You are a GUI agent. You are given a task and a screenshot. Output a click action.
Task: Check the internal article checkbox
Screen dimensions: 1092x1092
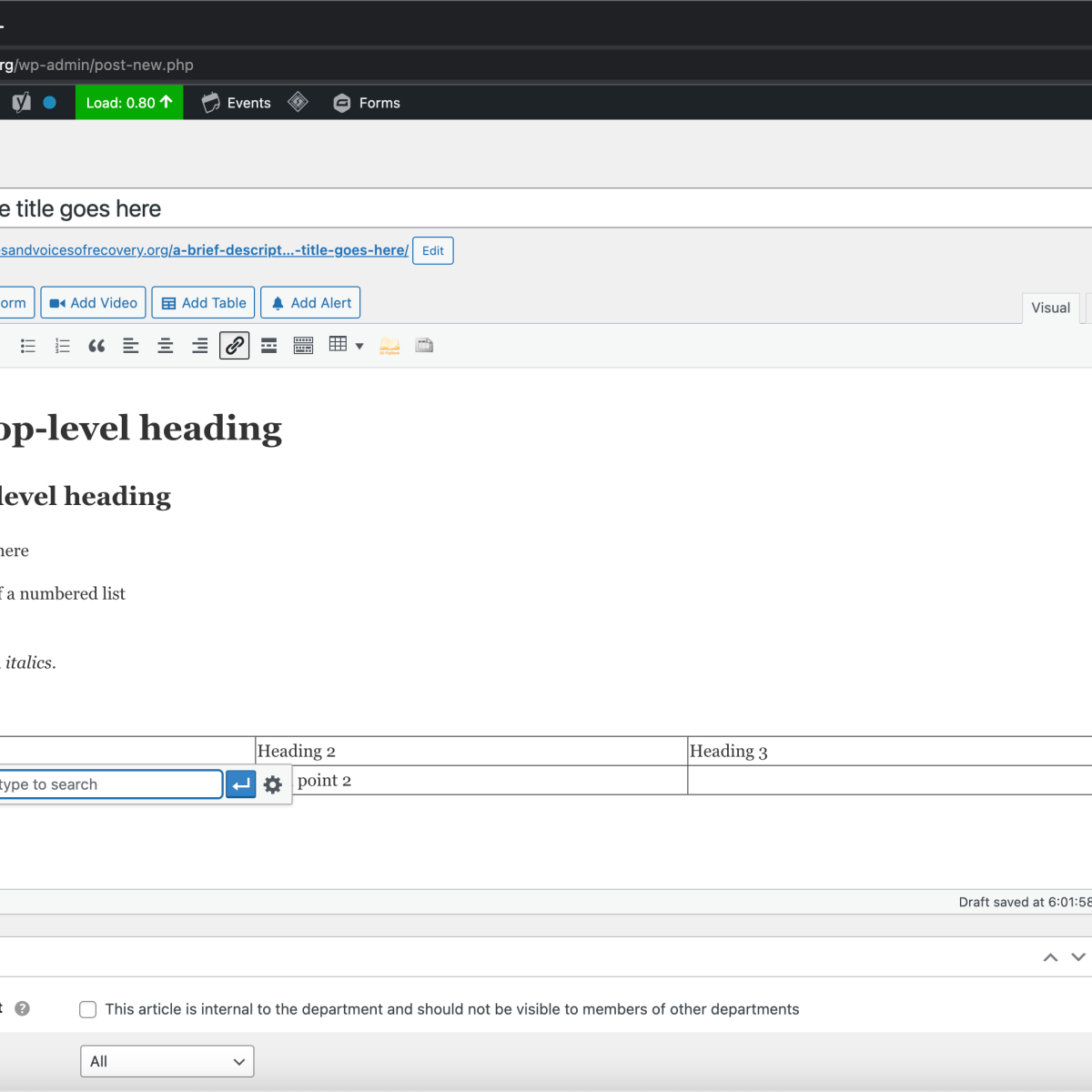88,1009
